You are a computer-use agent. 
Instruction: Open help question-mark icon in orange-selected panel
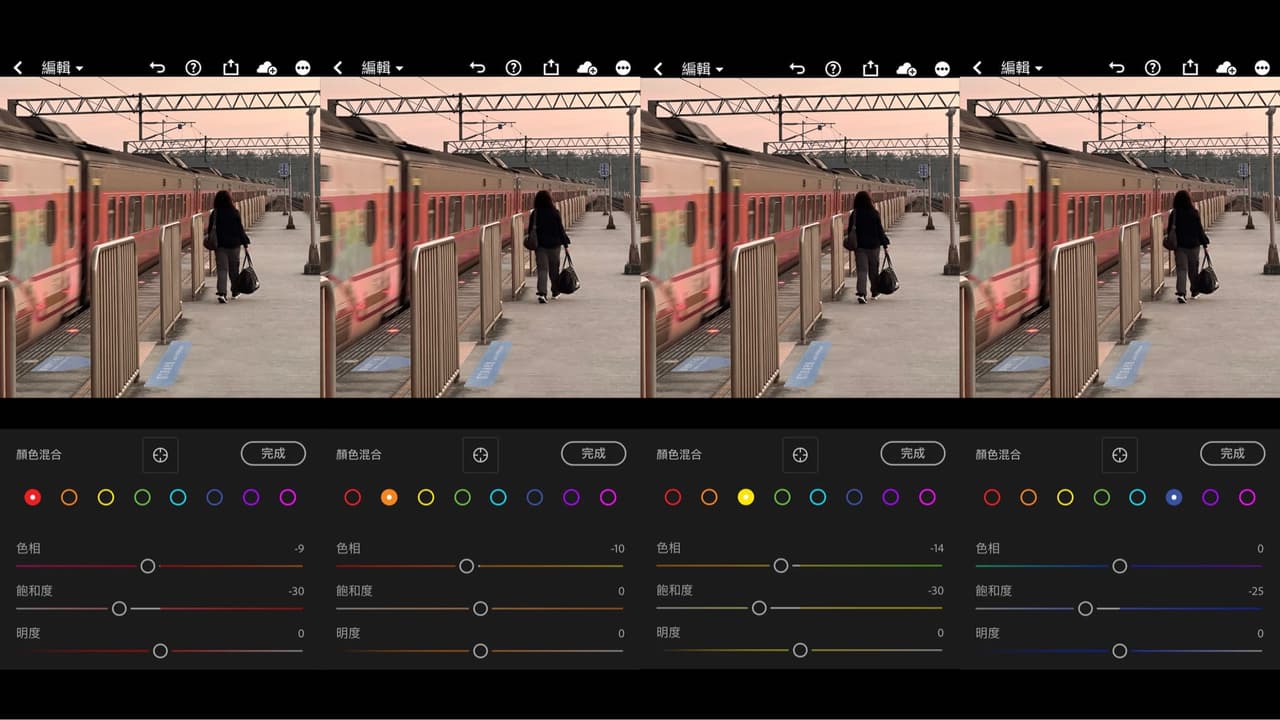coord(513,68)
